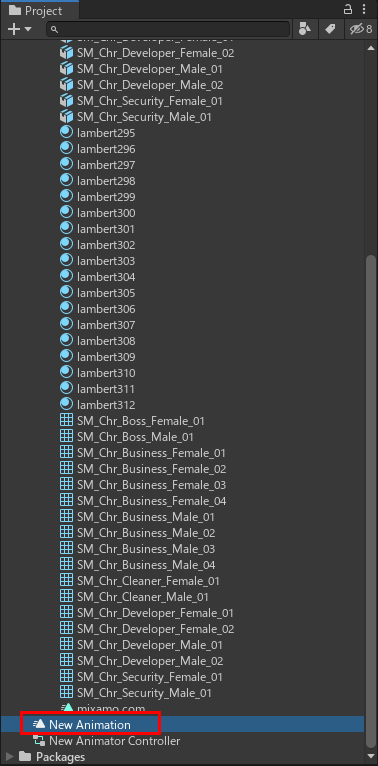
Task: Toggle hidden packages visibility eye icon
Action: click(361, 29)
